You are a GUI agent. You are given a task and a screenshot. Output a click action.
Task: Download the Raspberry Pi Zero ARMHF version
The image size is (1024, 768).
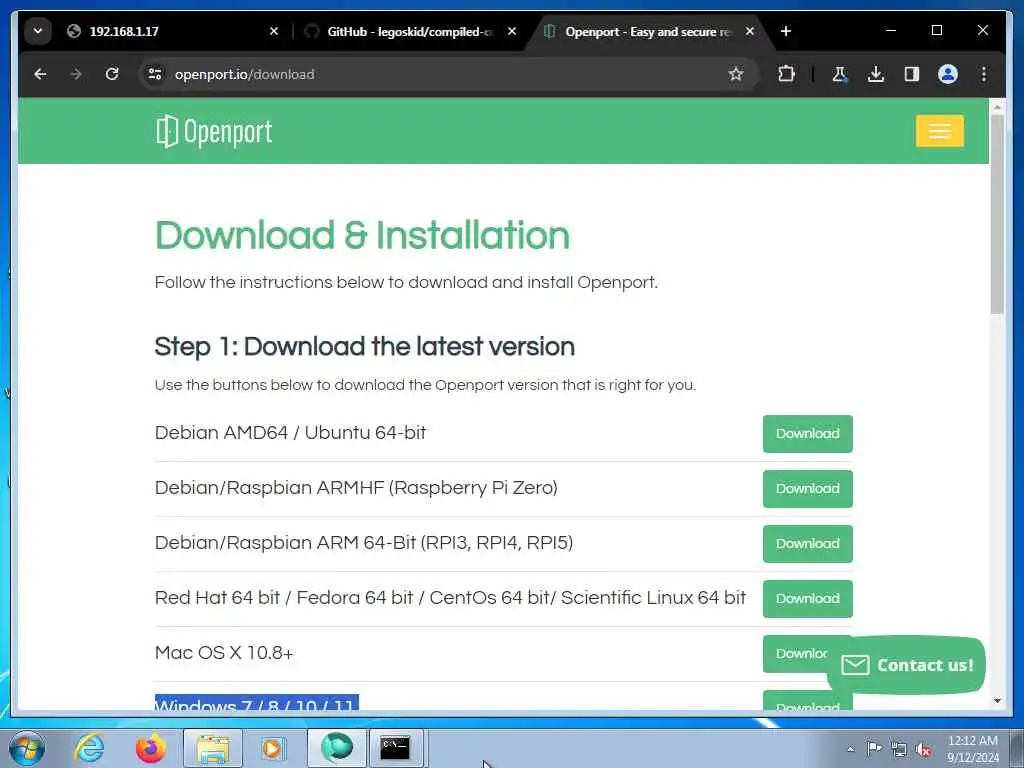click(807, 488)
